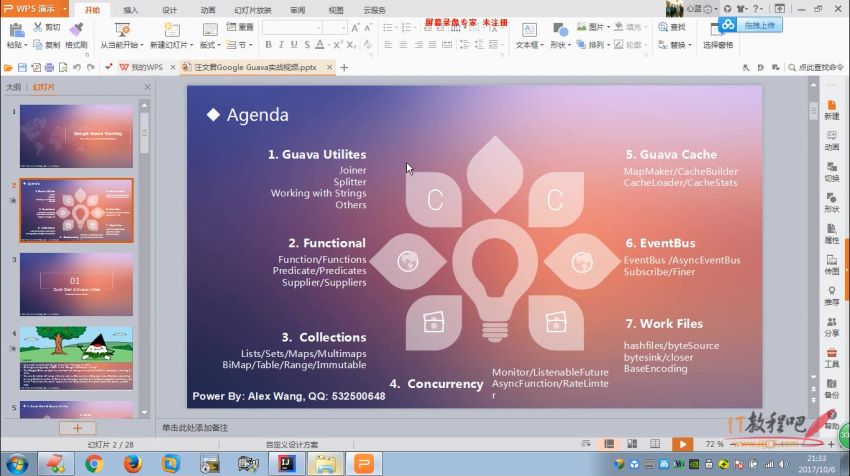Open Recommend (推荐) lightbulb in right sidebar

pyautogui.click(x=832, y=295)
